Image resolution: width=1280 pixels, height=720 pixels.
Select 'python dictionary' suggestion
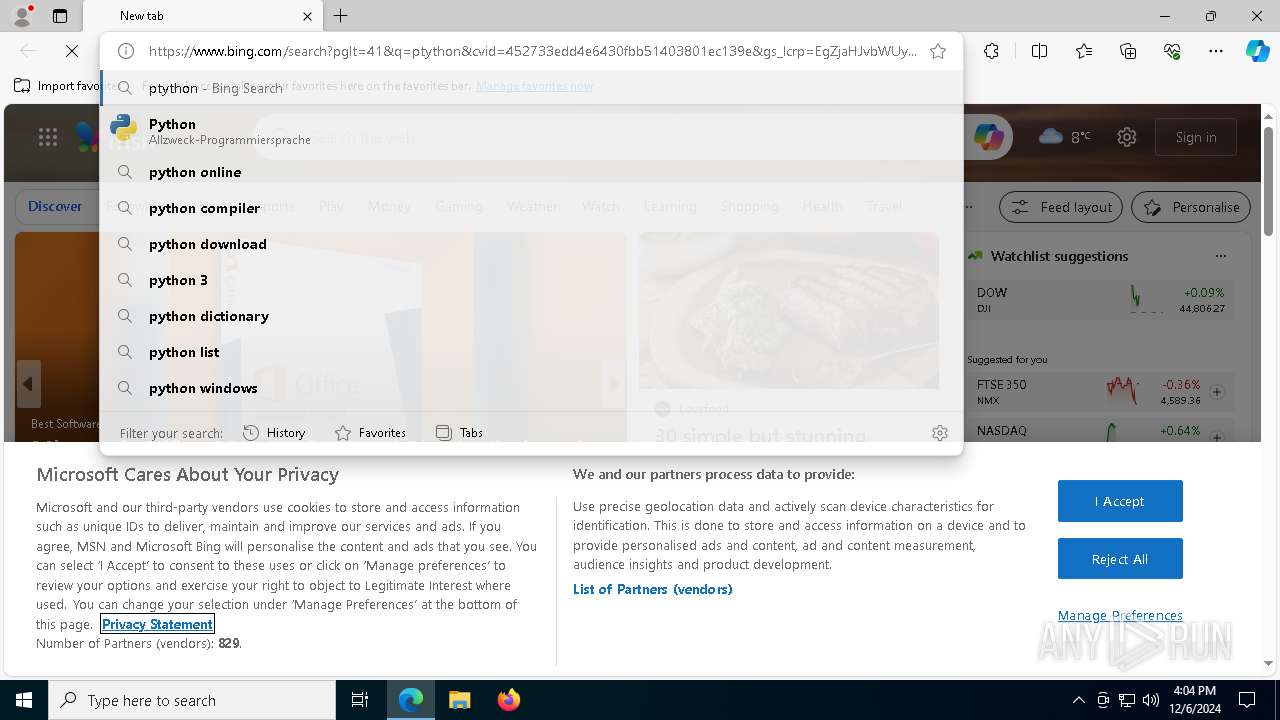click(531, 316)
